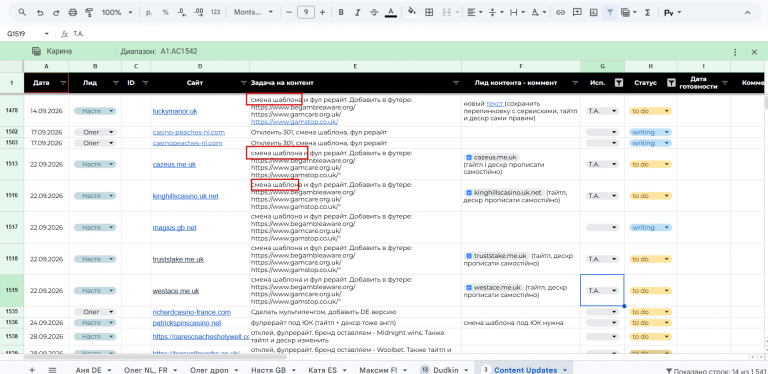768x374 pixels.
Task: Open the text color picker
Action: [390, 12]
